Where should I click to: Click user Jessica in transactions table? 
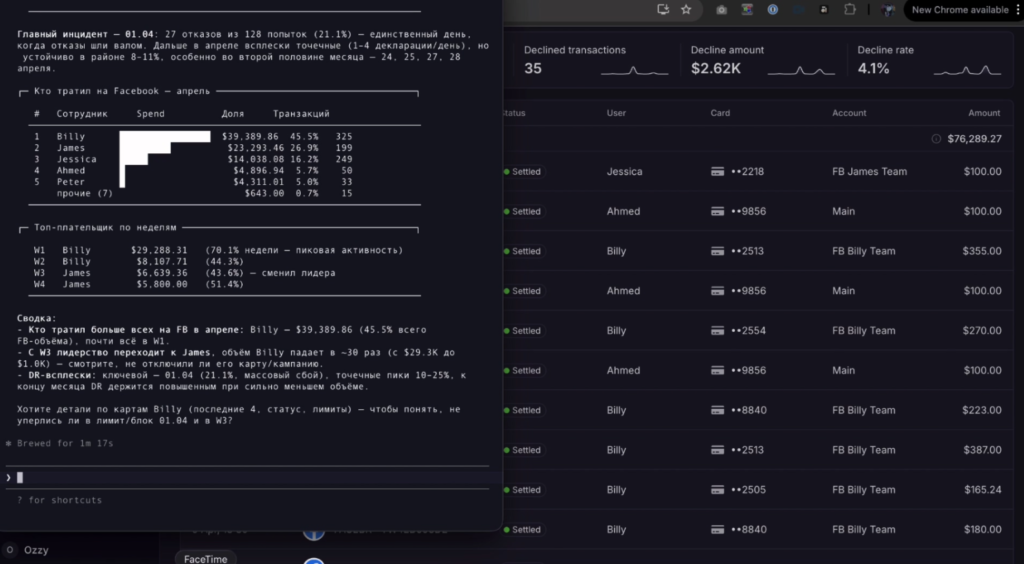(x=624, y=172)
